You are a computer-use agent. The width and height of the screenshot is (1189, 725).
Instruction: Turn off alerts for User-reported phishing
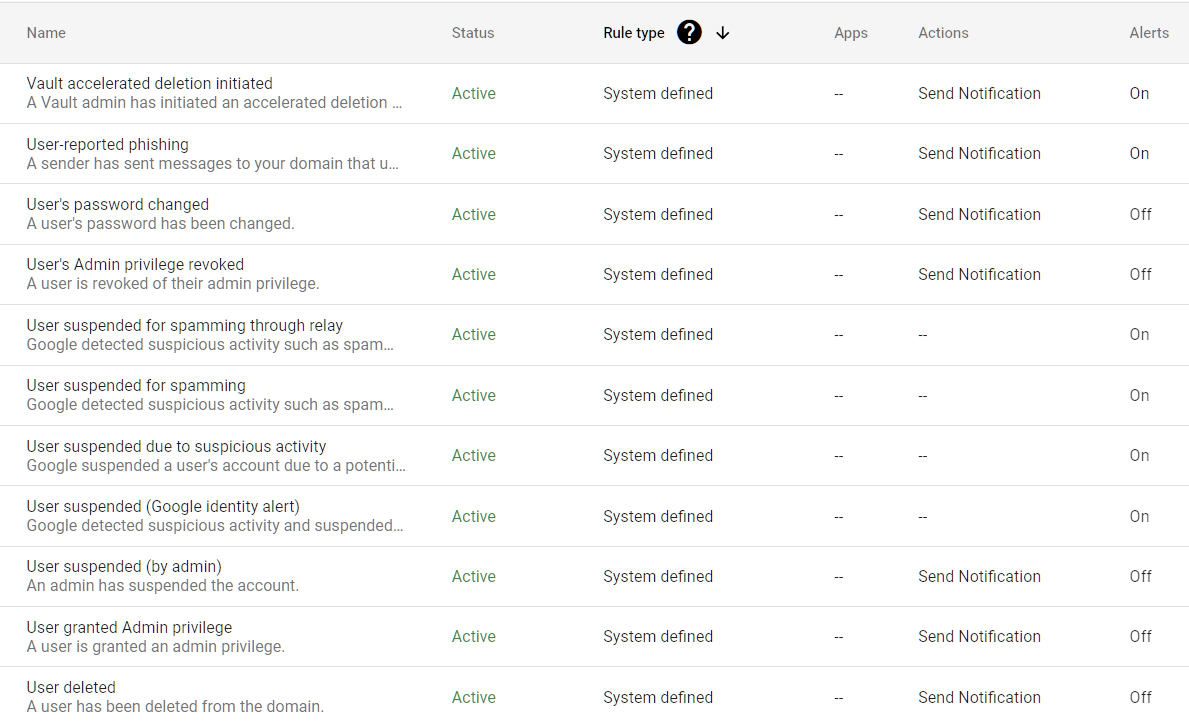pyautogui.click(x=1139, y=153)
